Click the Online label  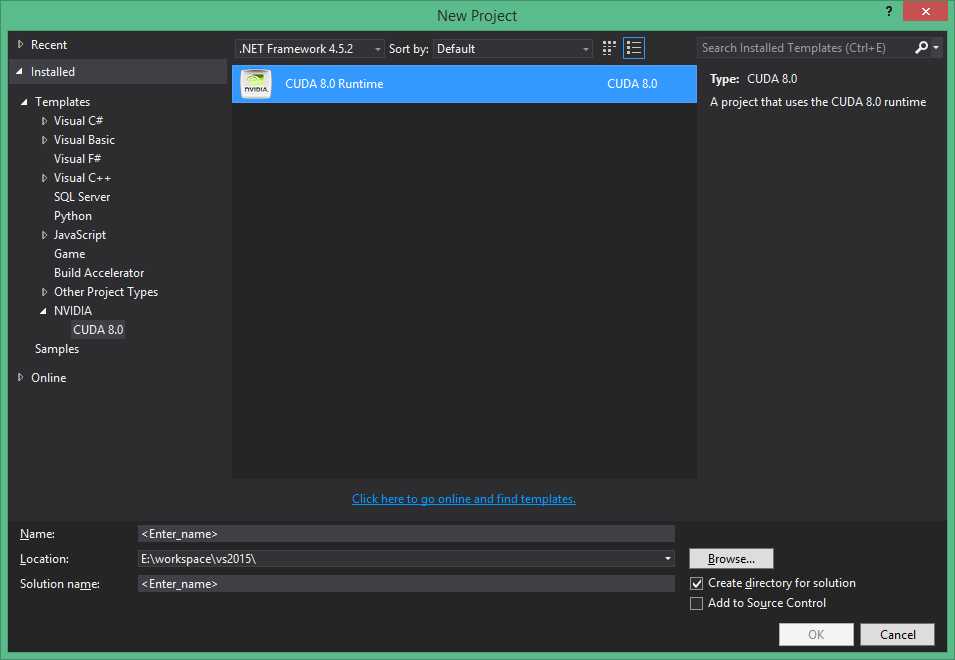[x=49, y=377]
